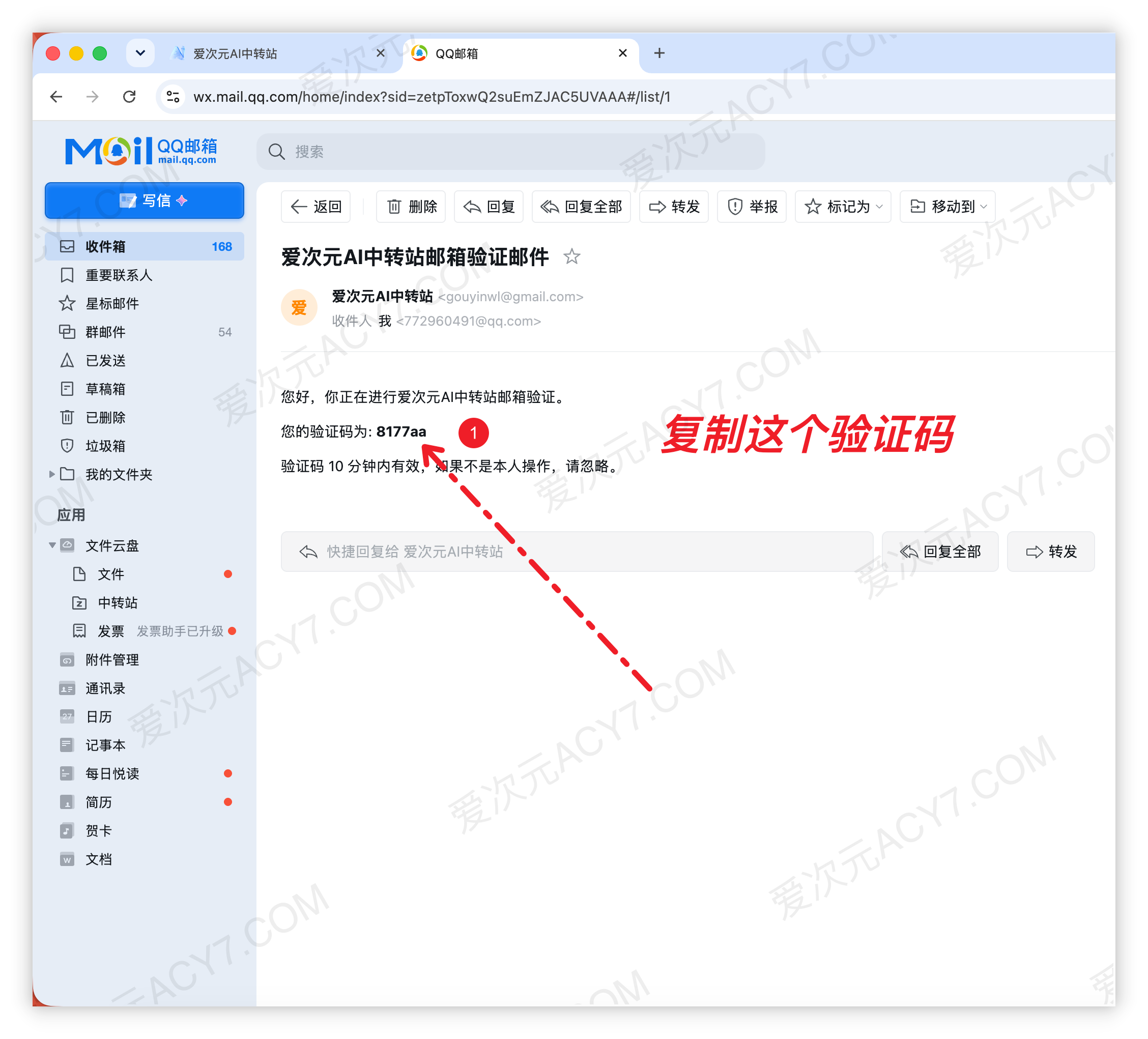Click the bottom 回复全部 button

pos(940,552)
